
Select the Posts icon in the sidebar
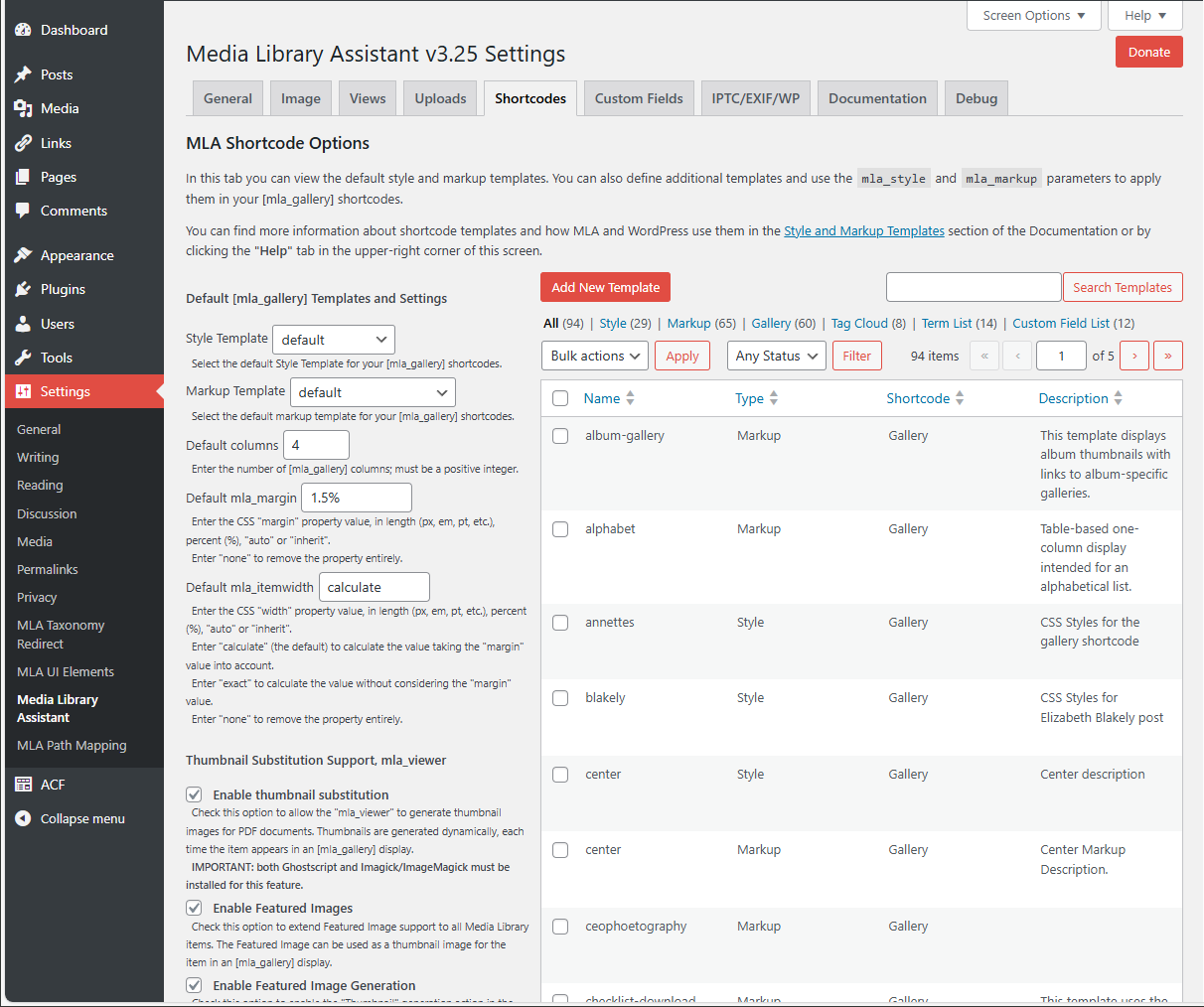tap(24, 73)
